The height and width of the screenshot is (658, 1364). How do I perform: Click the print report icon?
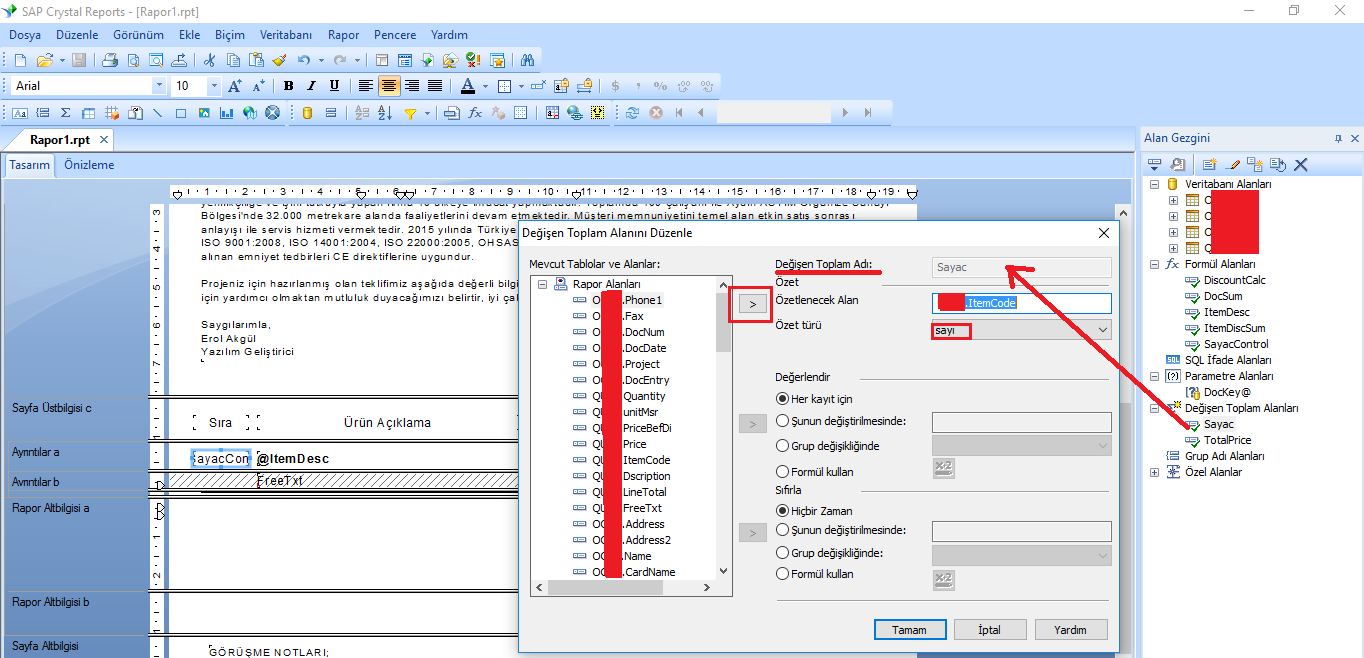click(x=109, y=60)
